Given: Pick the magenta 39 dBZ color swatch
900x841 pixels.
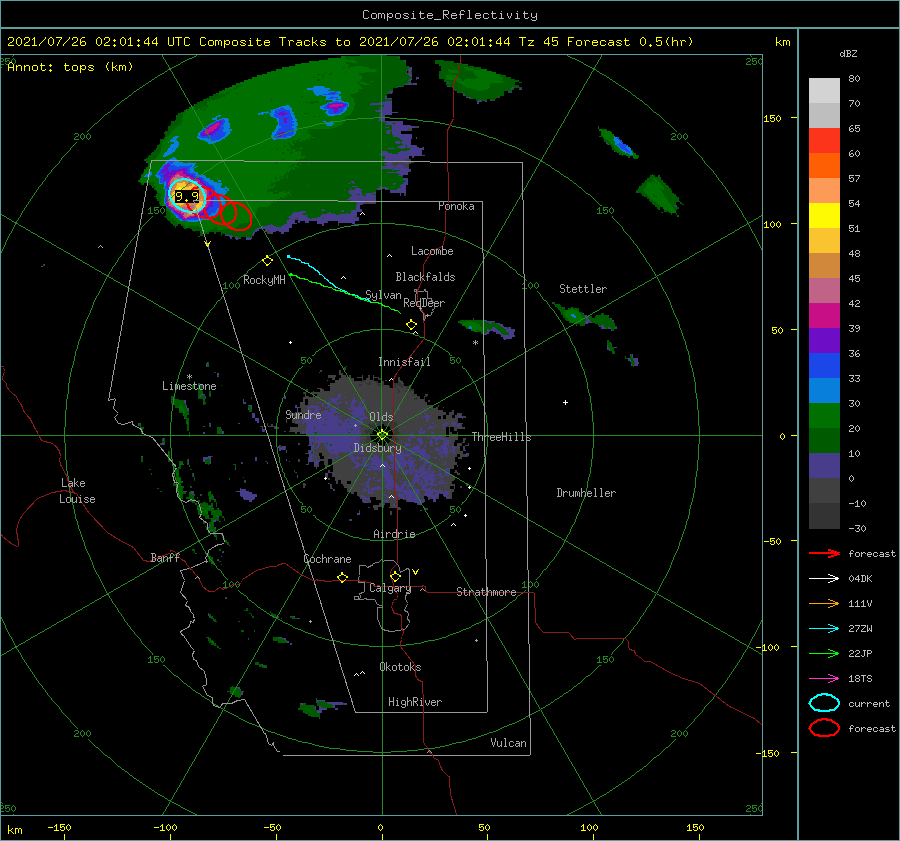Looking at the screenshot, I should 824,316.
